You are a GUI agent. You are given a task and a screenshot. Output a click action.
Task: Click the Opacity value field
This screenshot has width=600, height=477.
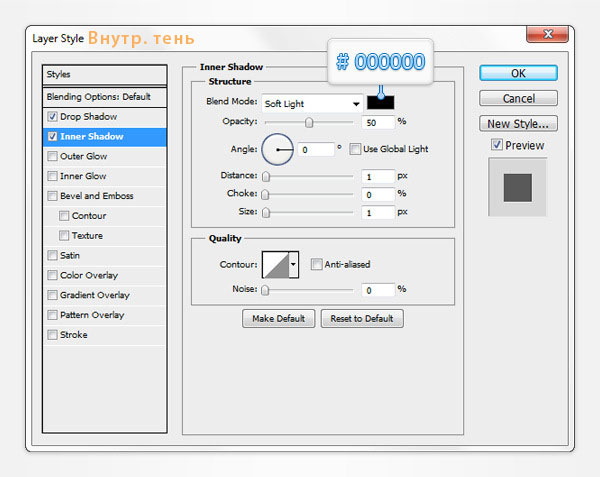coord(377,122)
